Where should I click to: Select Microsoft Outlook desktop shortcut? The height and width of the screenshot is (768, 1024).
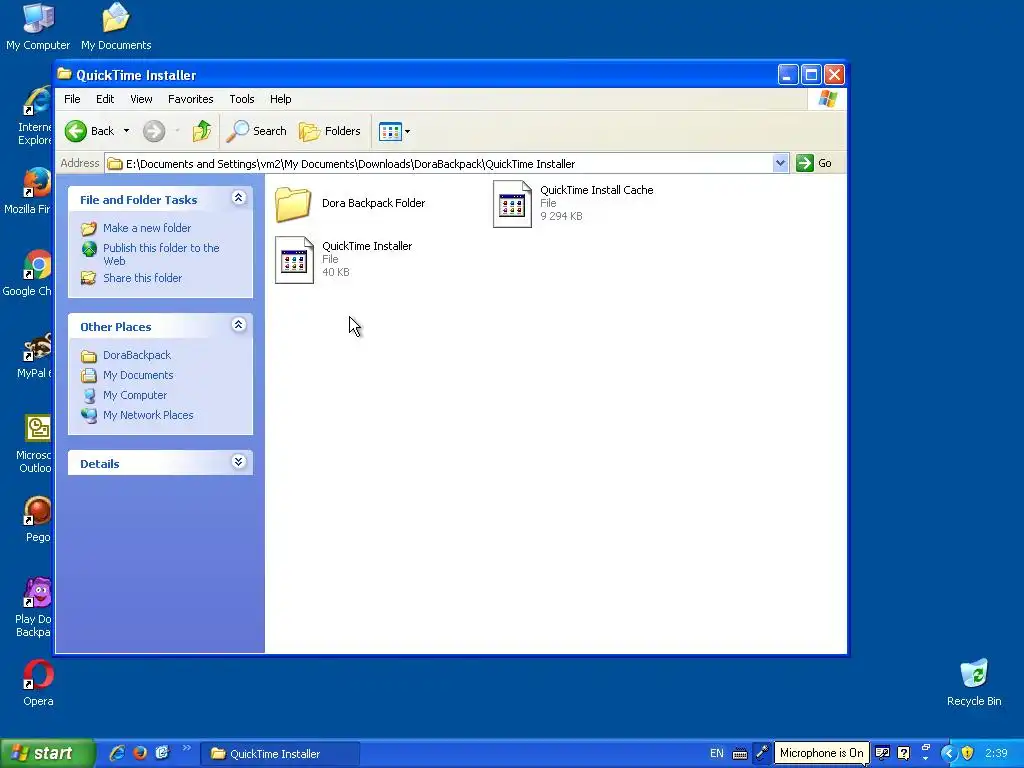[35, 444]
